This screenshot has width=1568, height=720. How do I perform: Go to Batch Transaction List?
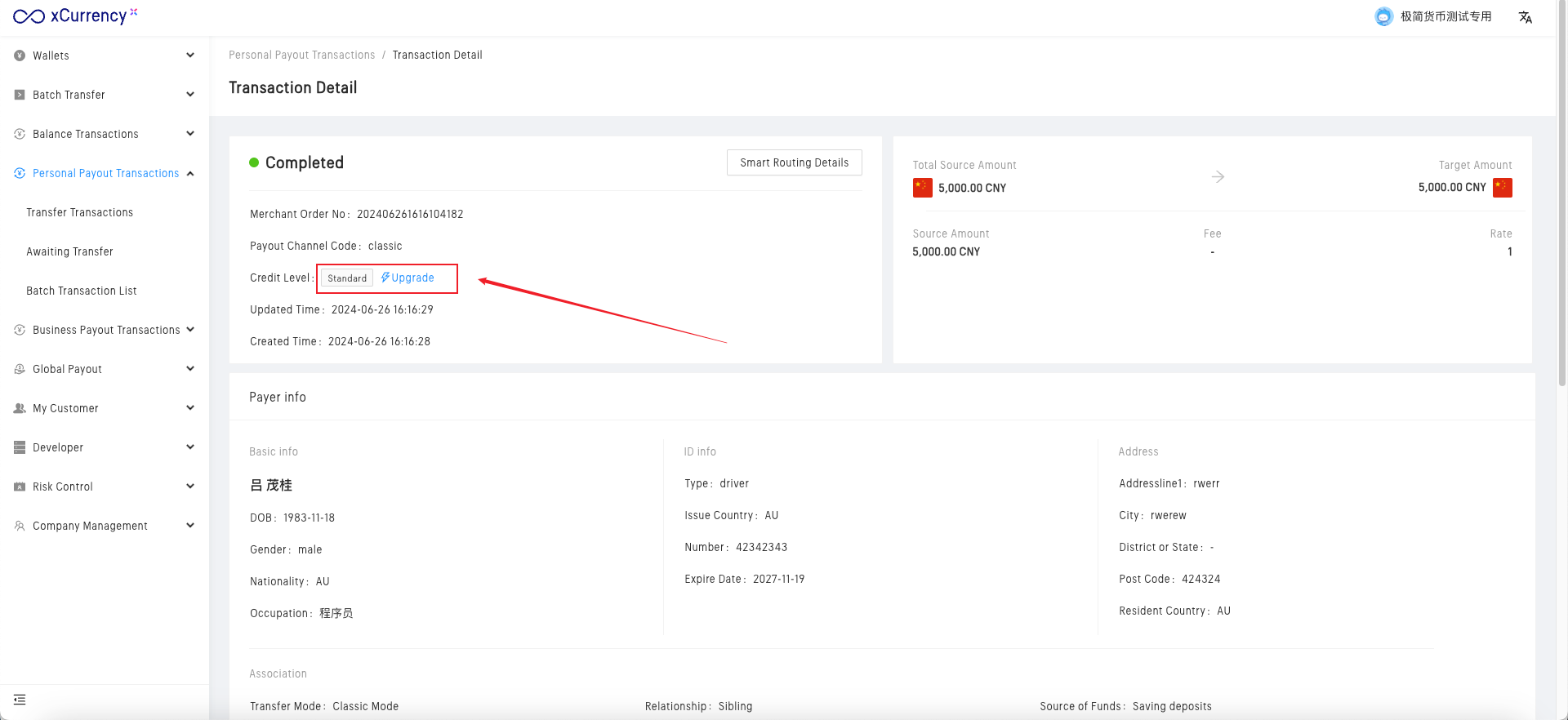[81, 291]
